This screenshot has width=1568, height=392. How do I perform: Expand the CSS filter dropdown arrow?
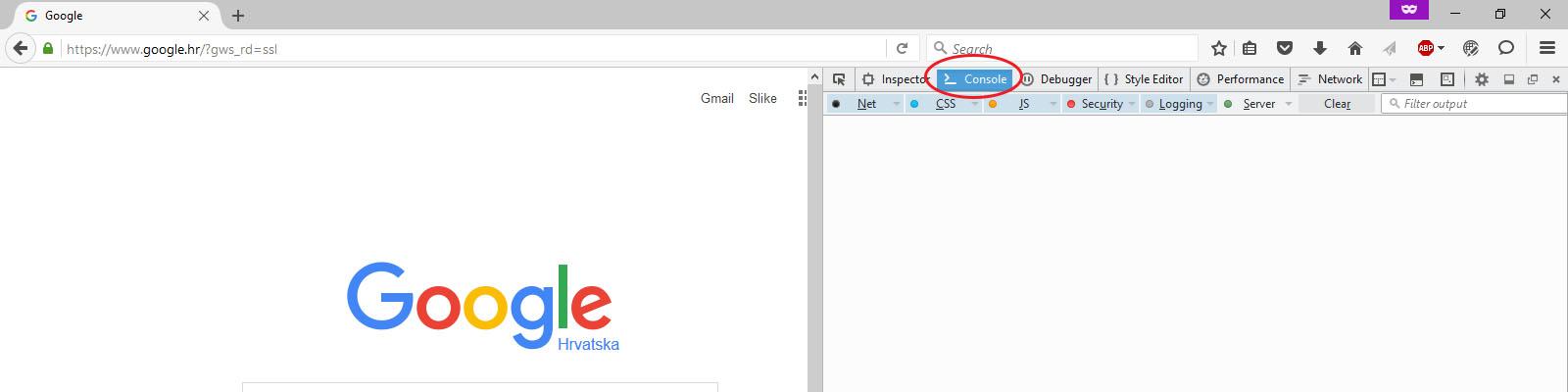974,104
